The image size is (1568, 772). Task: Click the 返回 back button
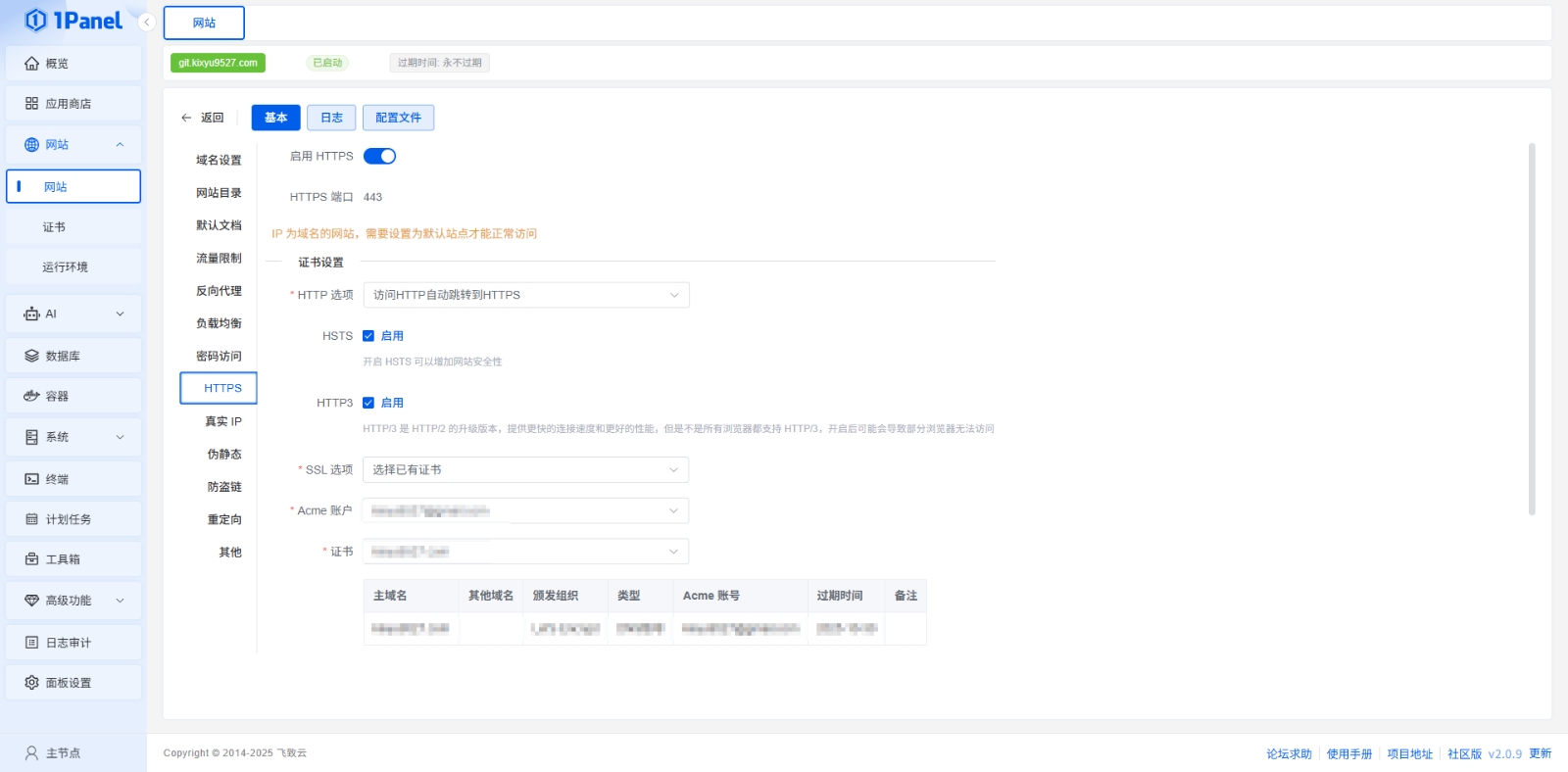click(x=203, y=118)
